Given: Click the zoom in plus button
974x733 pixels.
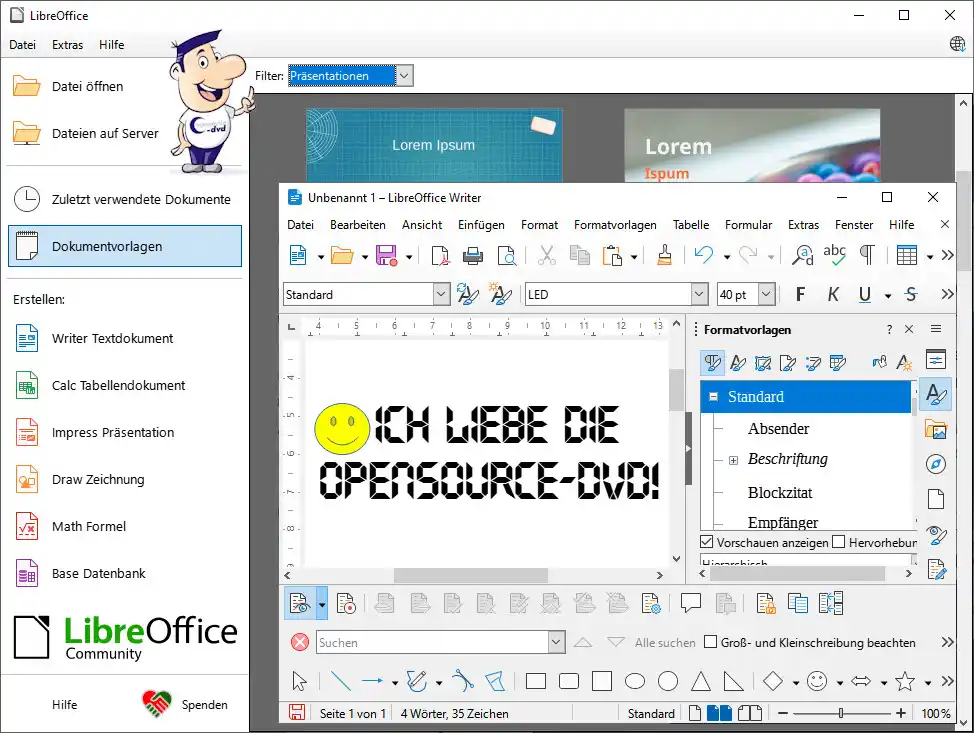Looking at the screenshot, I should click(901, 713).
